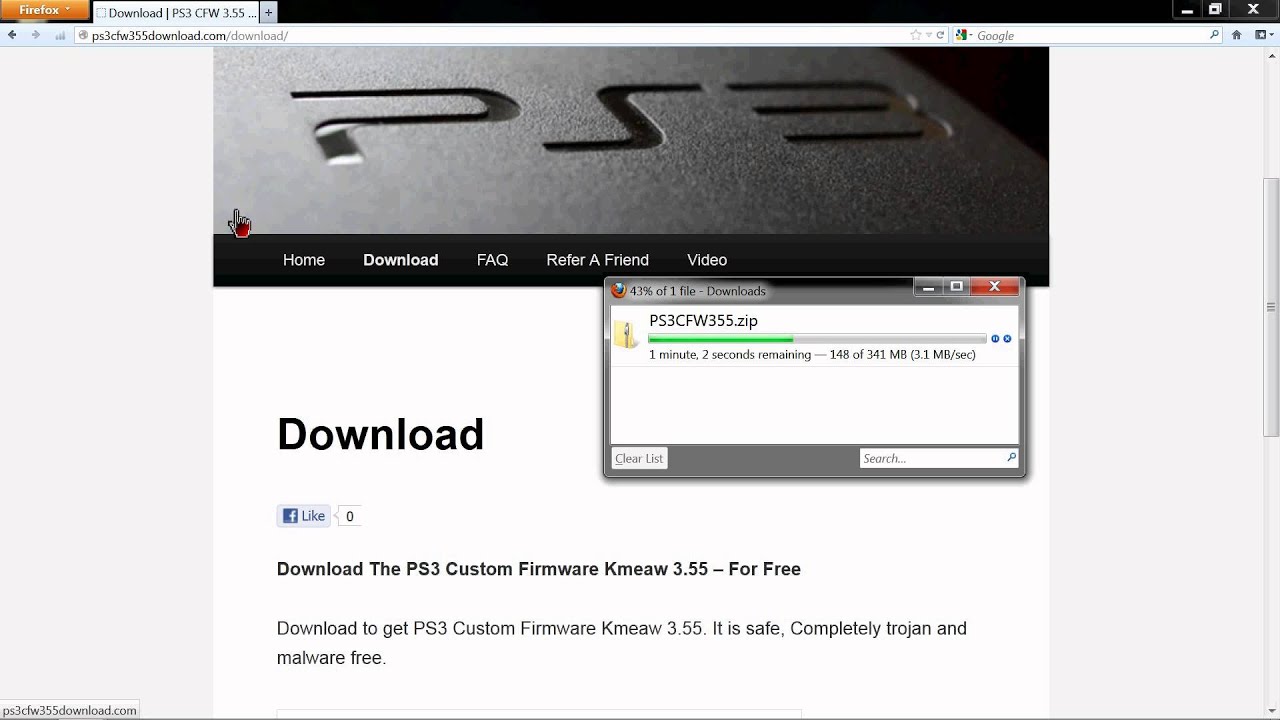This screenshot has width=1280, height=720.
Task: Click the 'Download' page heading
Action: click(x=380, y=434)
